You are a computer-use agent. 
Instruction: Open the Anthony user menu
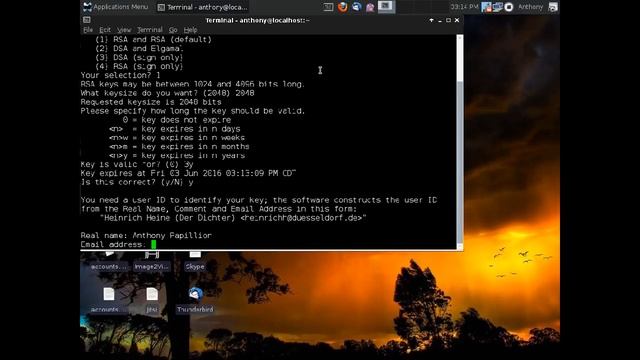click(x=530, y=7)
